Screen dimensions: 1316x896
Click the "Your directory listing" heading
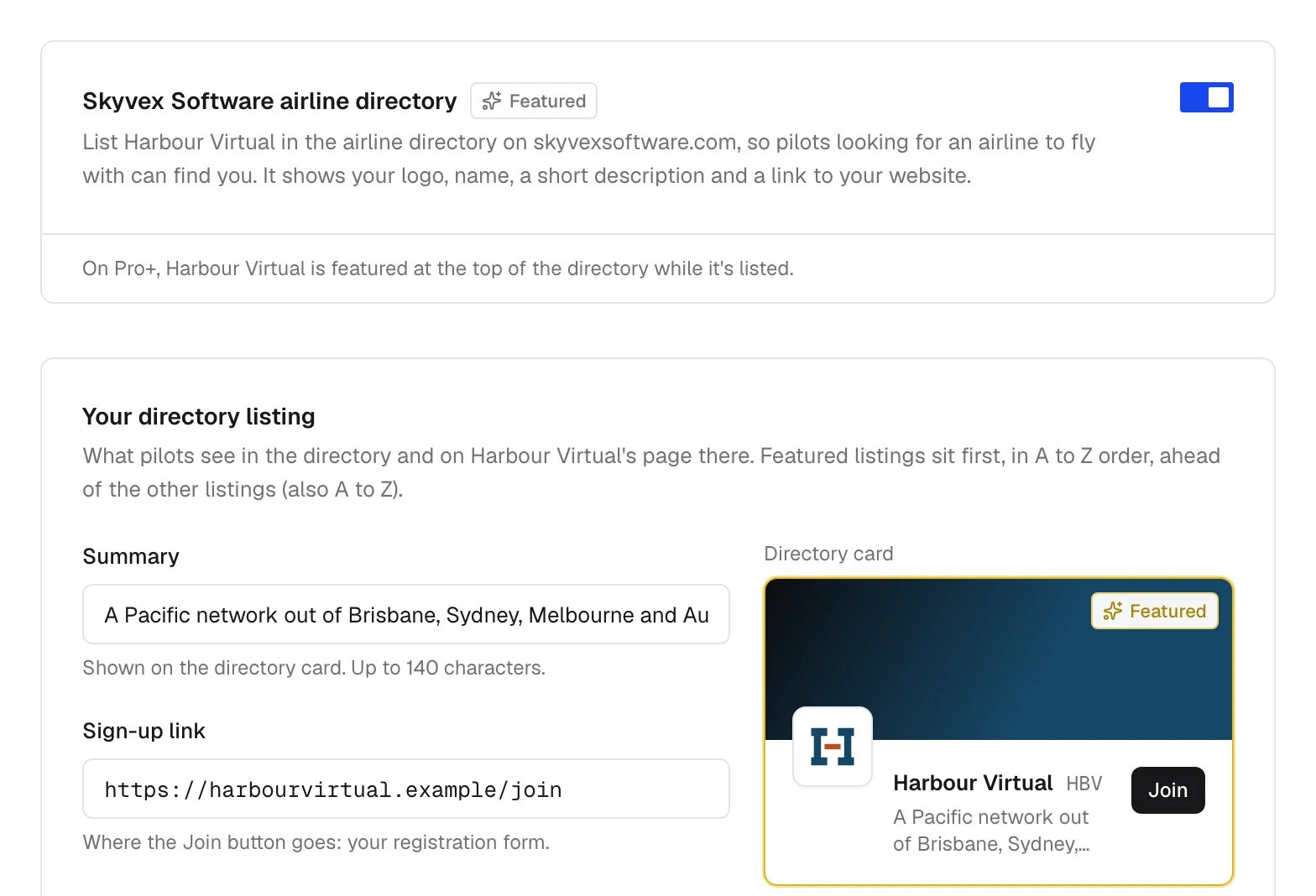199,416
